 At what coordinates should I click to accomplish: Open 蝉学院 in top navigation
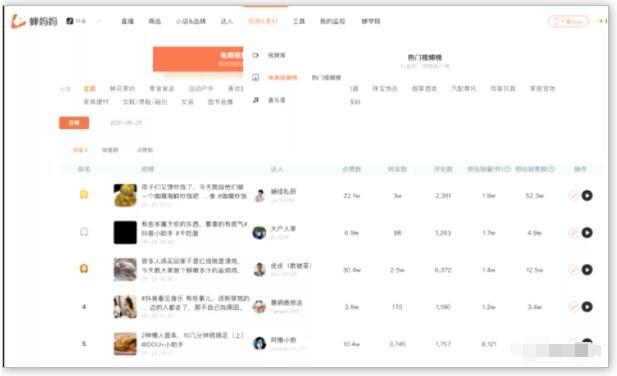tap(371, 21)
